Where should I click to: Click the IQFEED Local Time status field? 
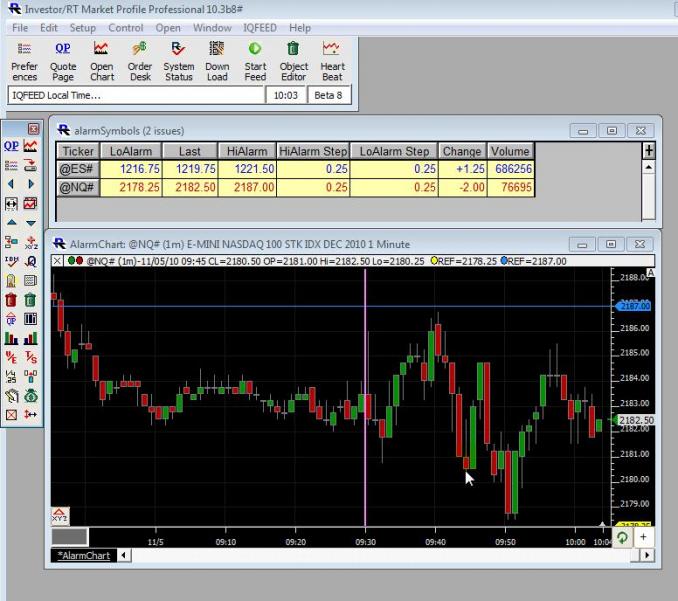click(136, 95)
